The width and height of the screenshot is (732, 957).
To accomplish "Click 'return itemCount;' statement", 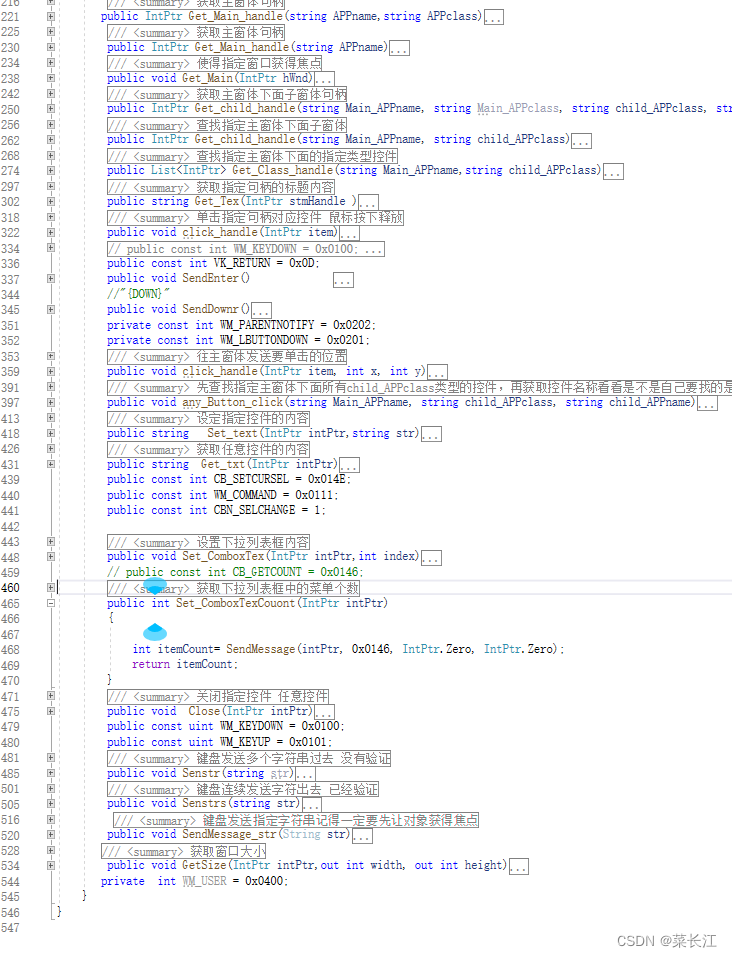I will click(185, 664).
